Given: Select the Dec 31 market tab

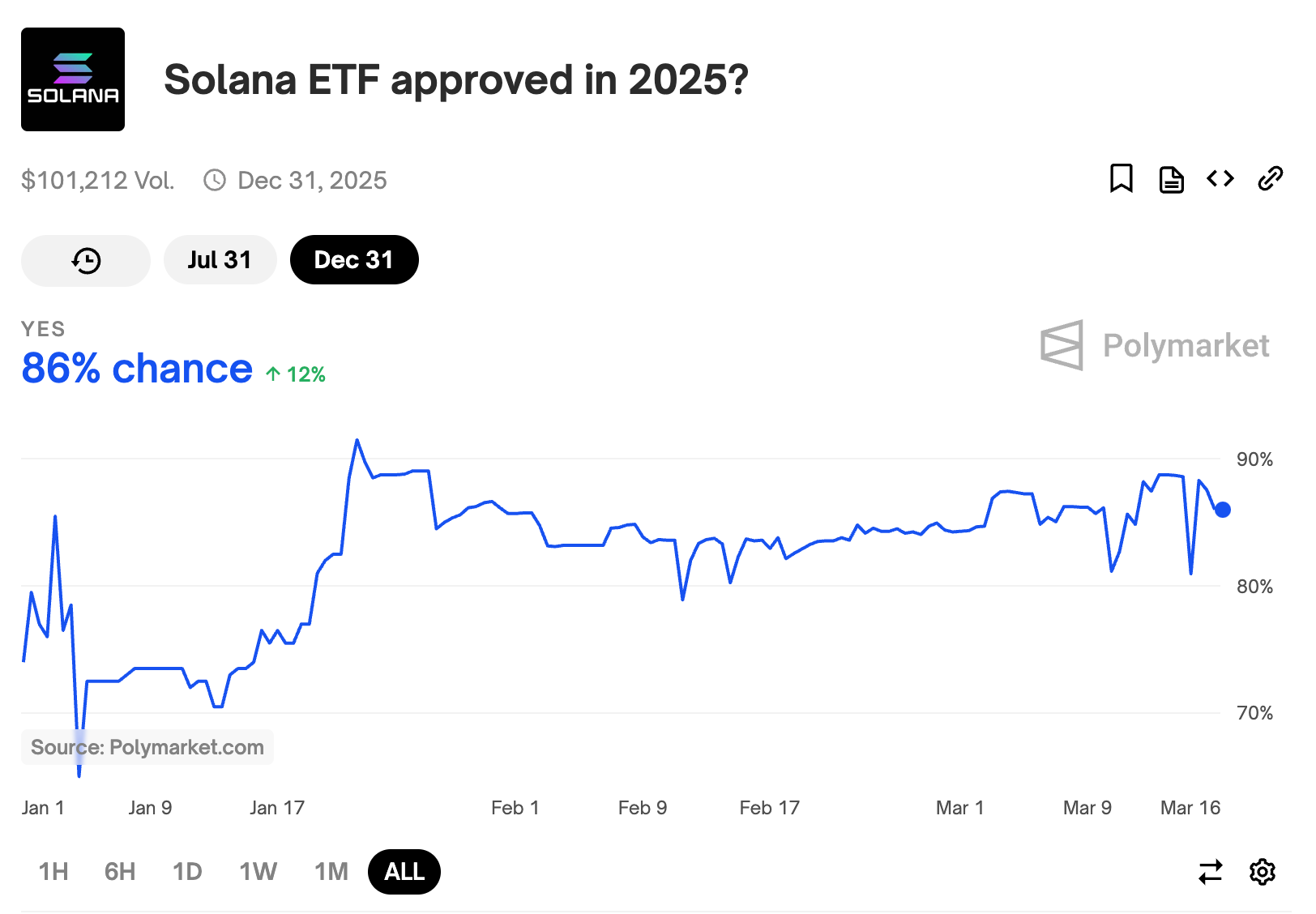Looking at the screenshot, I should click(354, 260).
